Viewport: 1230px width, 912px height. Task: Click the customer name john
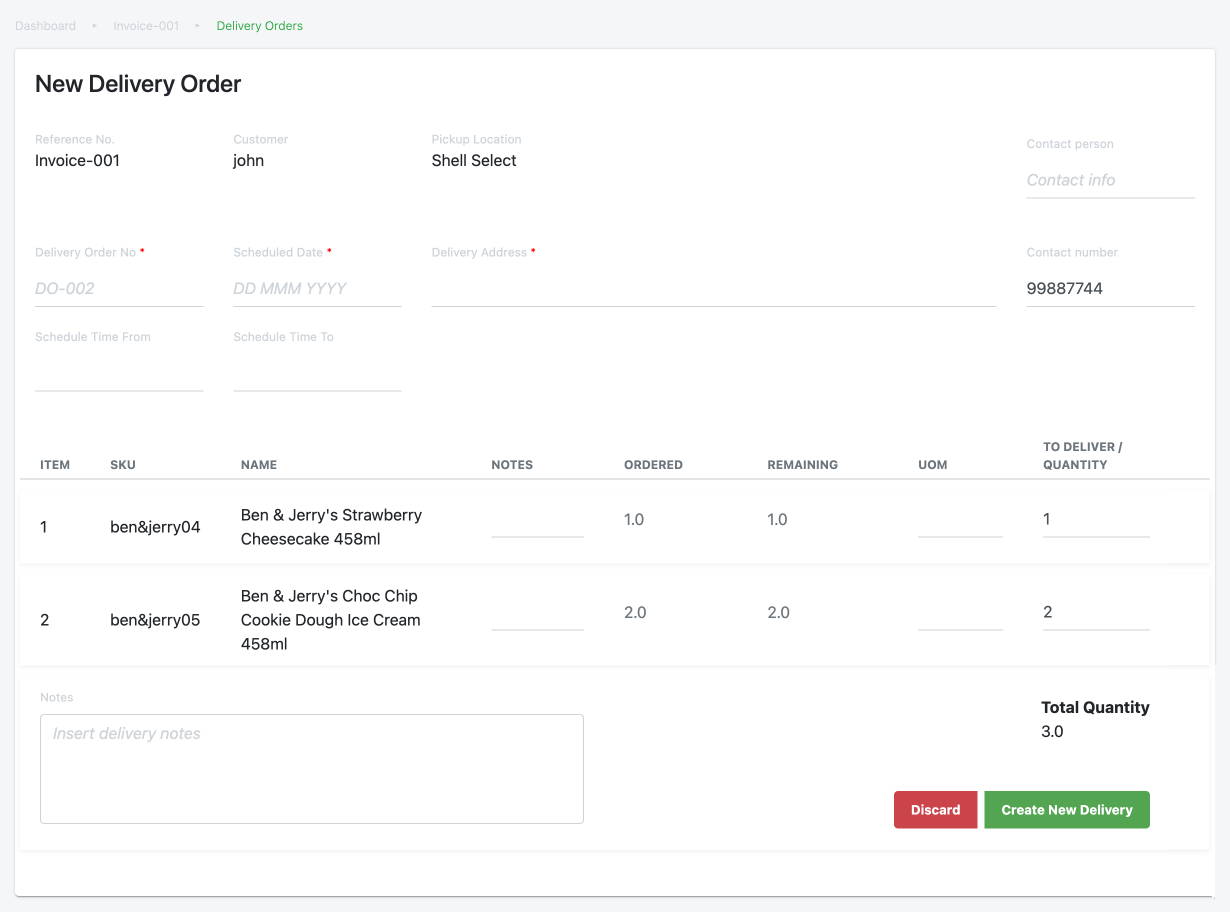tap(248, 160)
